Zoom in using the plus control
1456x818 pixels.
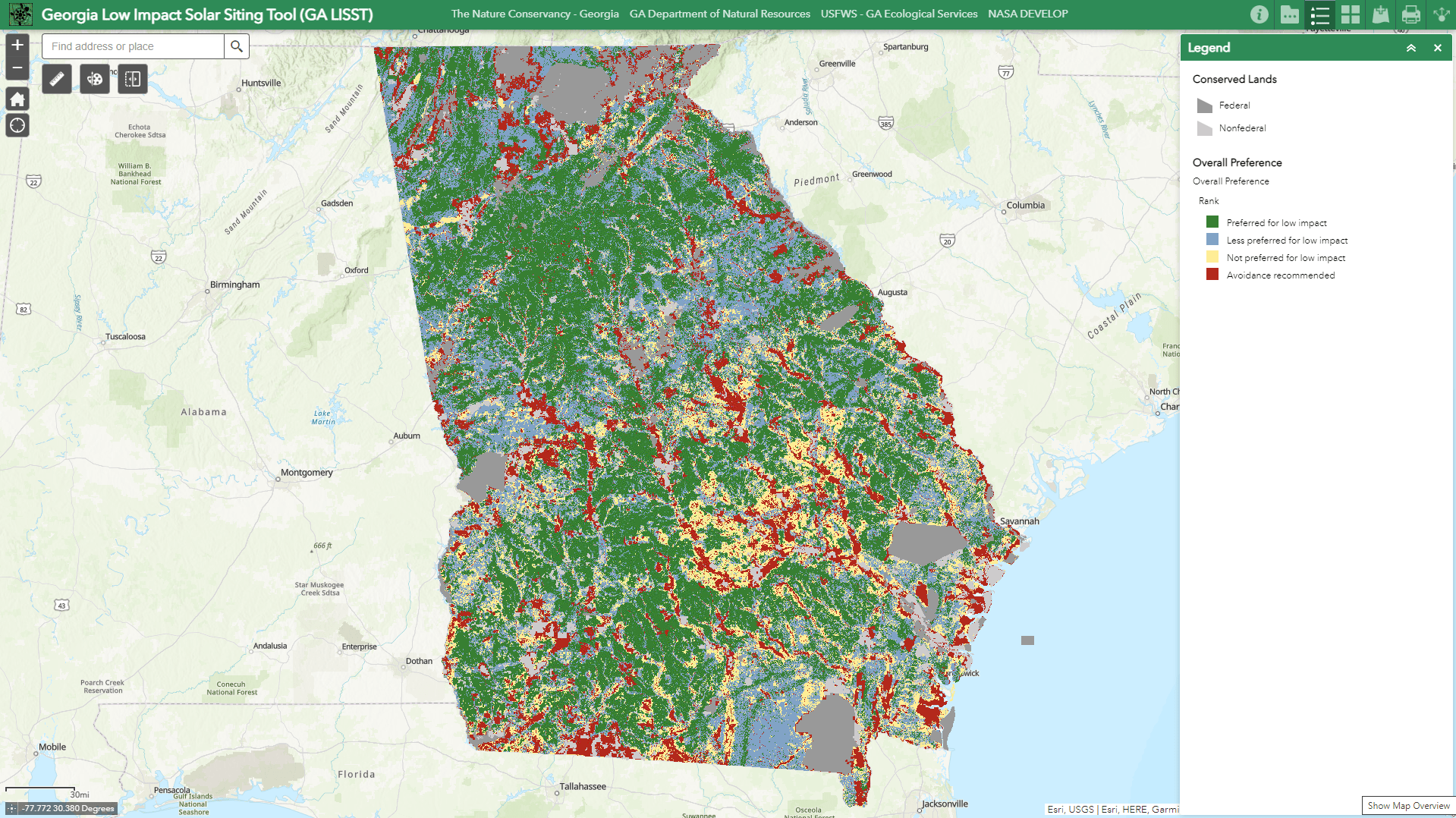pos(16,45)
